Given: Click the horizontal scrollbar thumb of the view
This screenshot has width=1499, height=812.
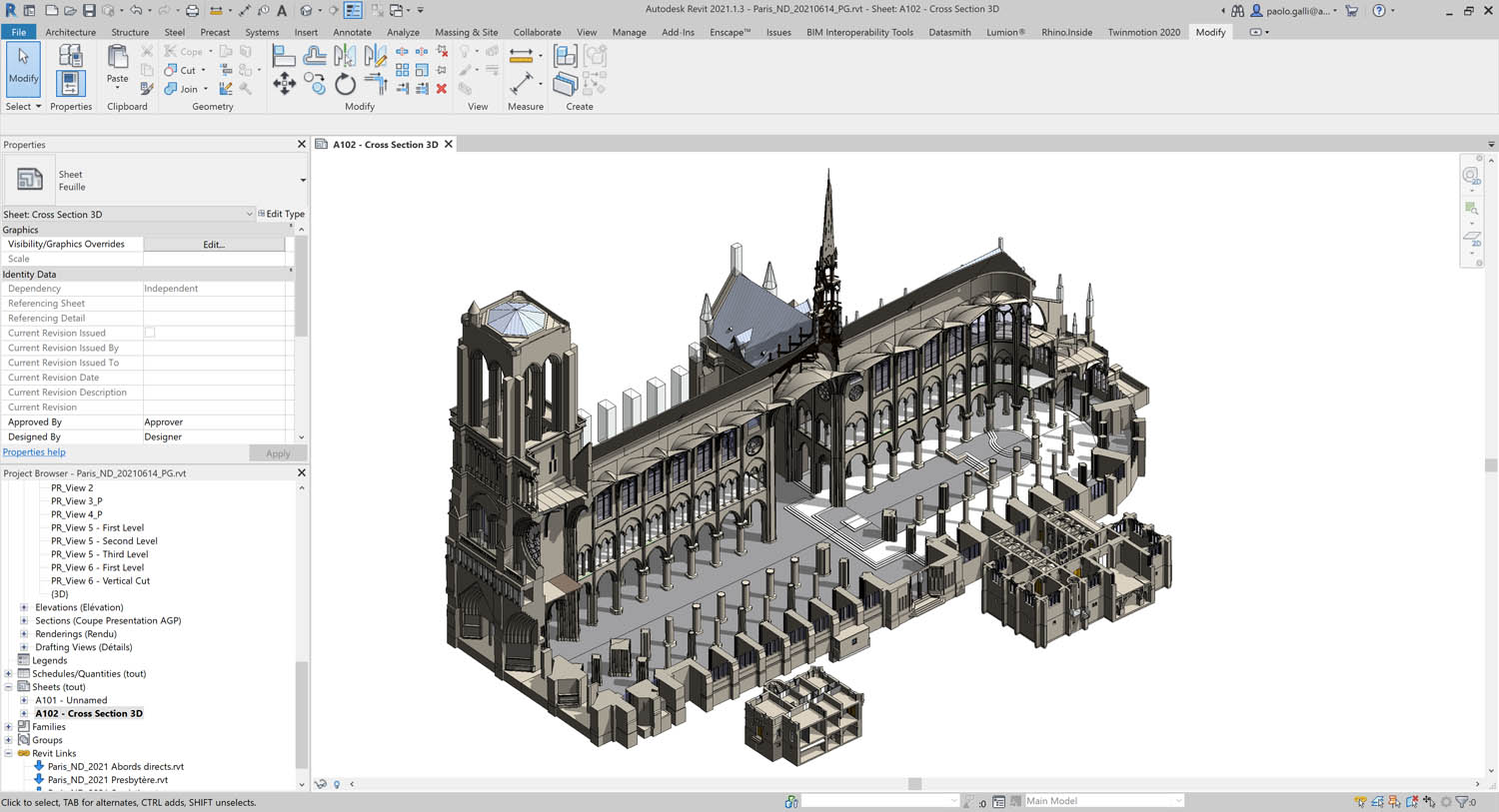Looking at the screenshot, I should [914, 784].
